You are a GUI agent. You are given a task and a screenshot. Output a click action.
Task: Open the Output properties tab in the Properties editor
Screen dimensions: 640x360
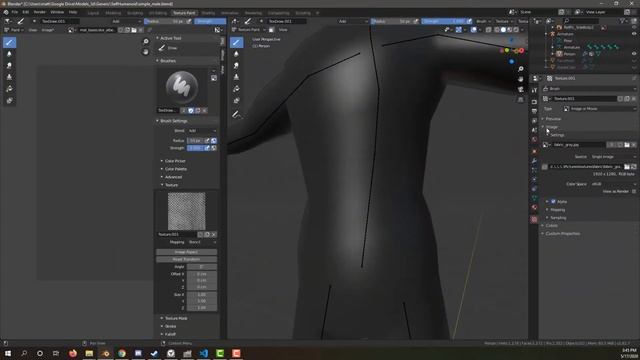tap(534, 111)
